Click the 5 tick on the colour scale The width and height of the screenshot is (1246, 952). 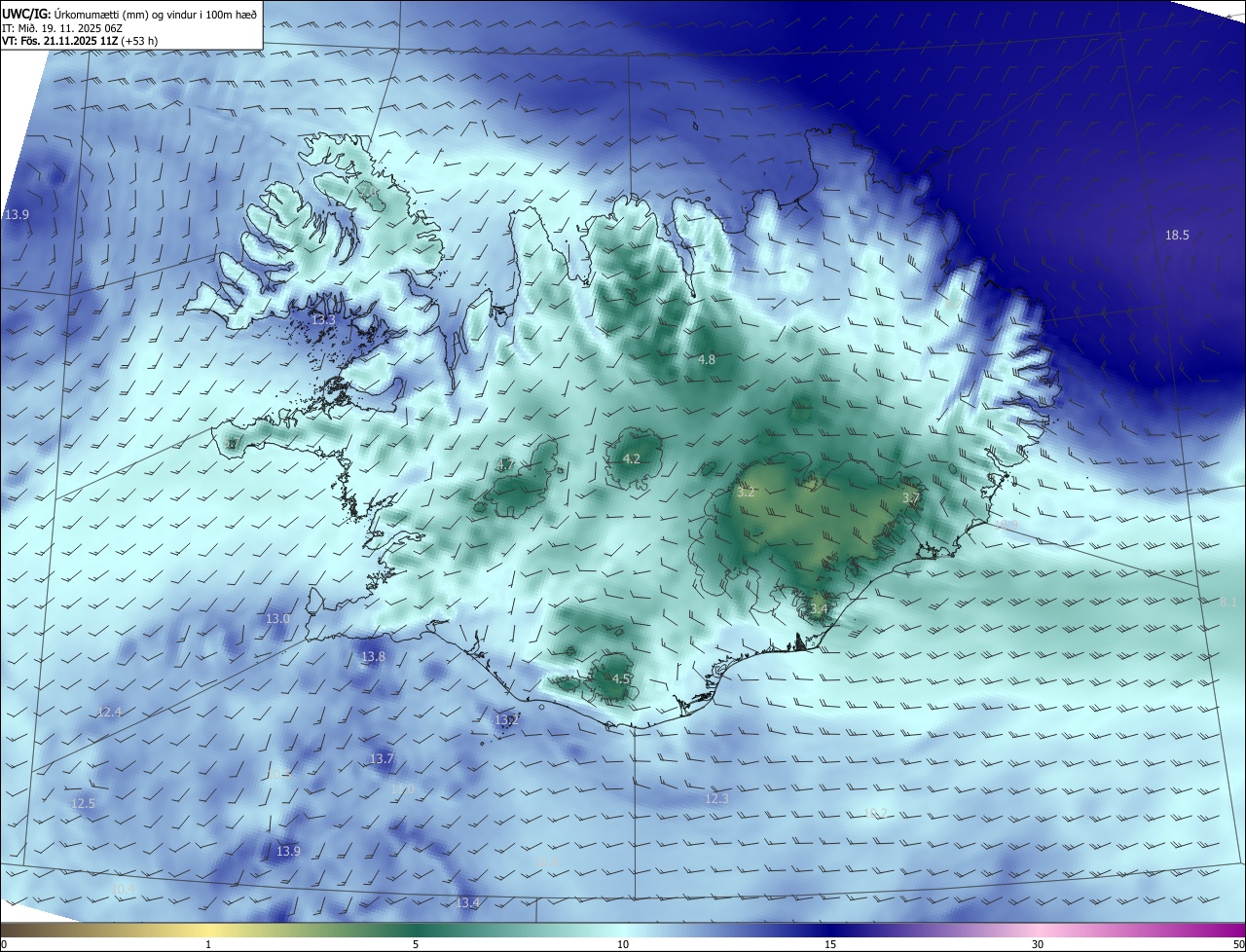(x=416, y=944)
